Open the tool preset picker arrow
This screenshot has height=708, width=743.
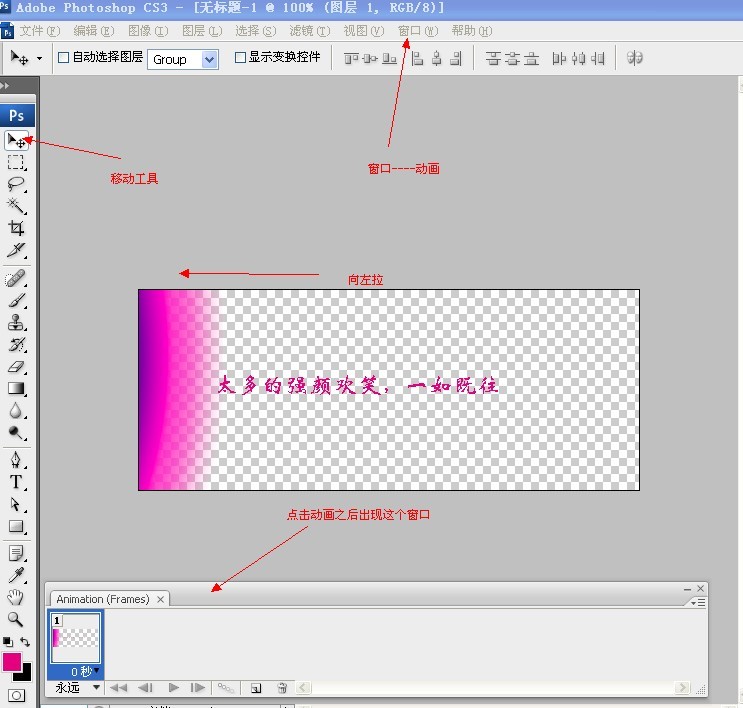coord(39,58)
